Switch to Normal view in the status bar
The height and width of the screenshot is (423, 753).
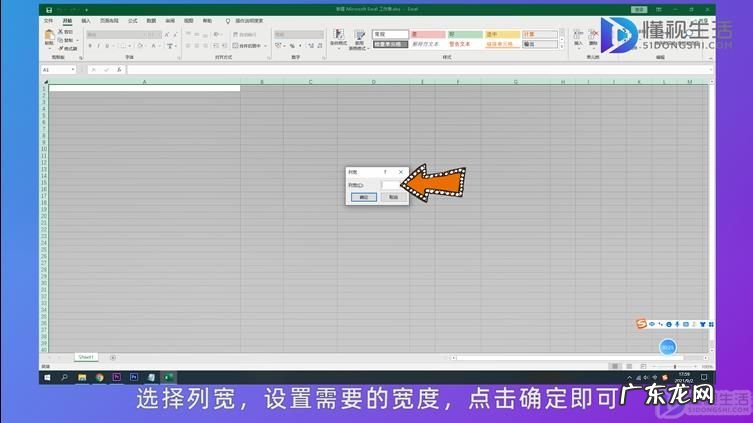click(615, 366)
